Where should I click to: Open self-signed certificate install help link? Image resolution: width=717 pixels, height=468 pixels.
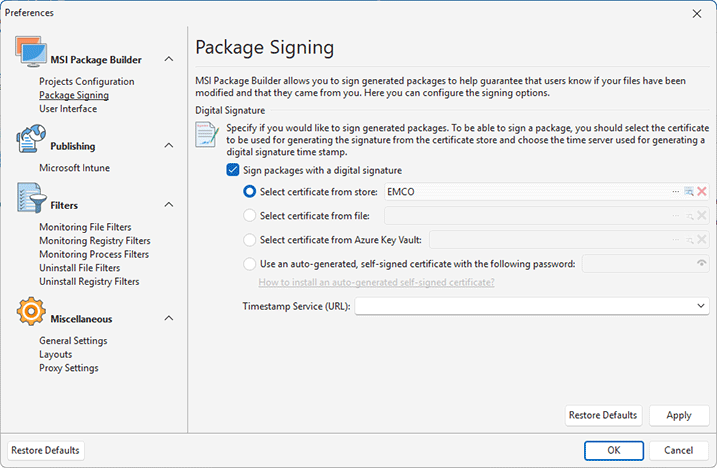(376, 282)
